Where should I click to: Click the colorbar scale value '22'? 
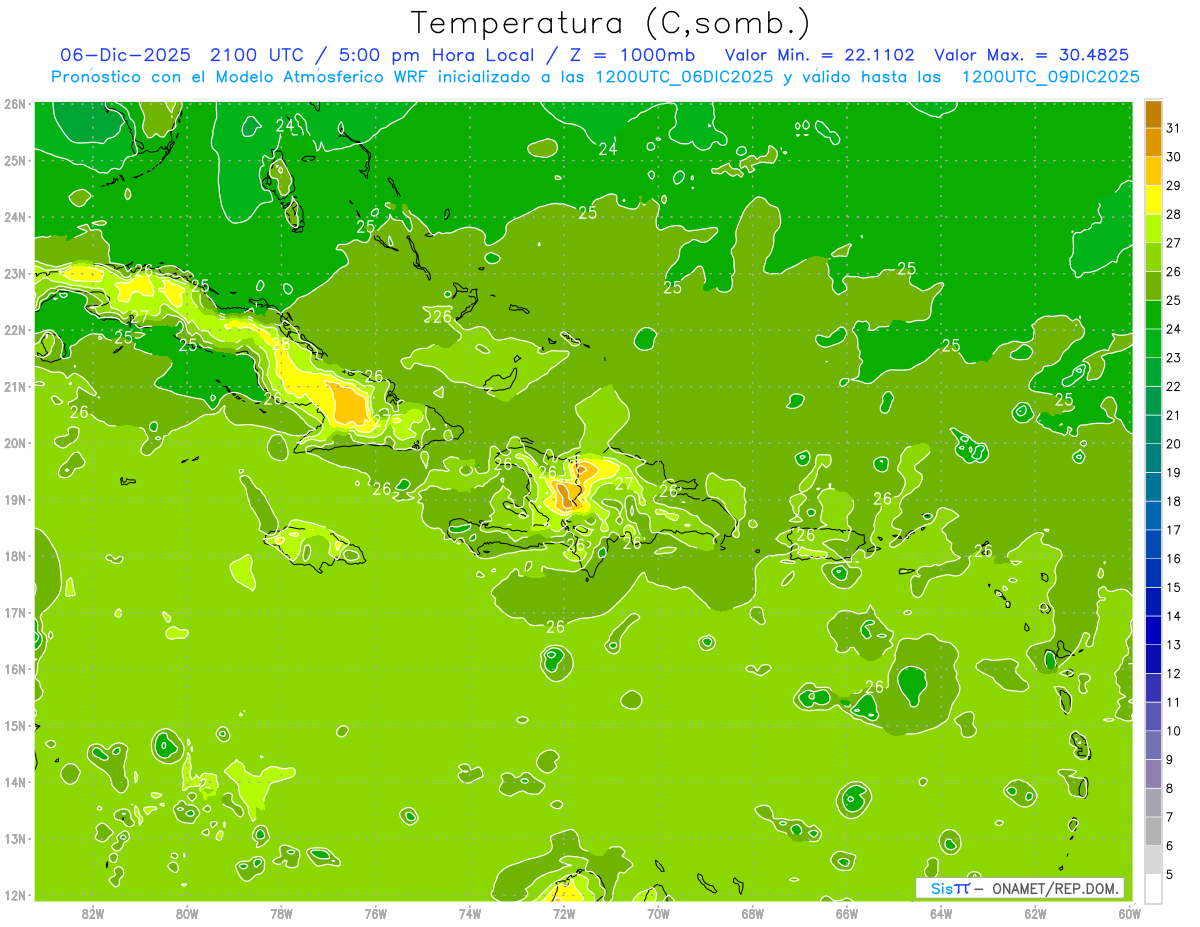(1174, 386)
